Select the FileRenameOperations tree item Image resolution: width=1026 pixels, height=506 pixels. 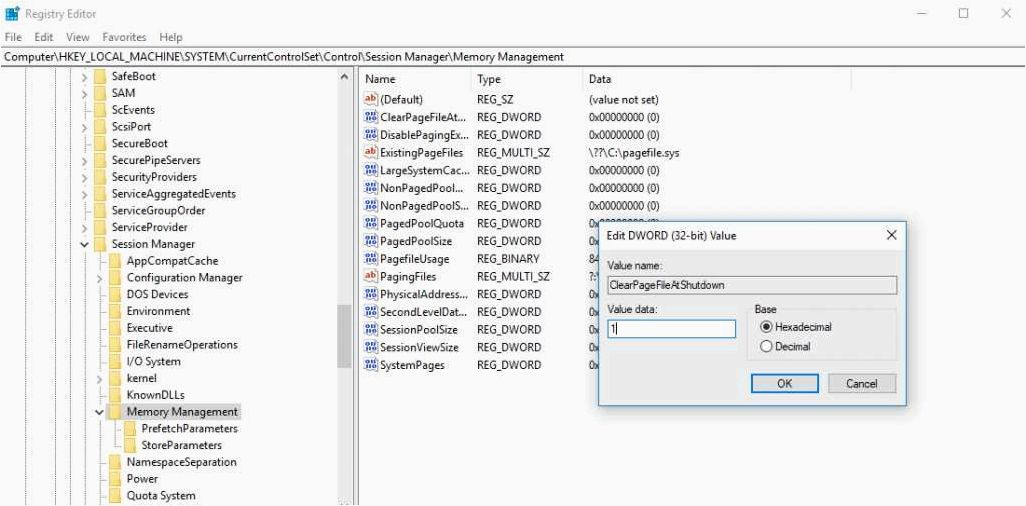182,344
